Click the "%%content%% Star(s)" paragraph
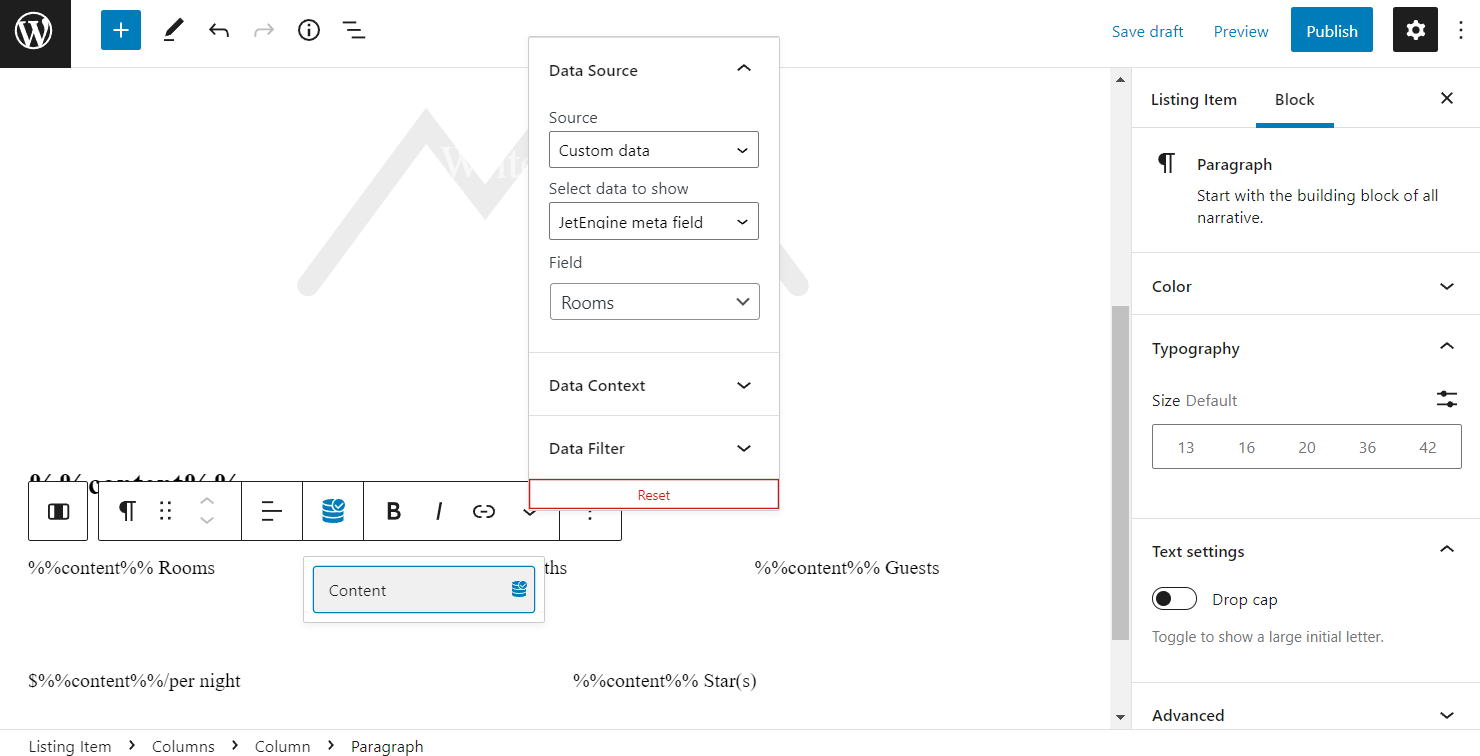 pos(665,681)
